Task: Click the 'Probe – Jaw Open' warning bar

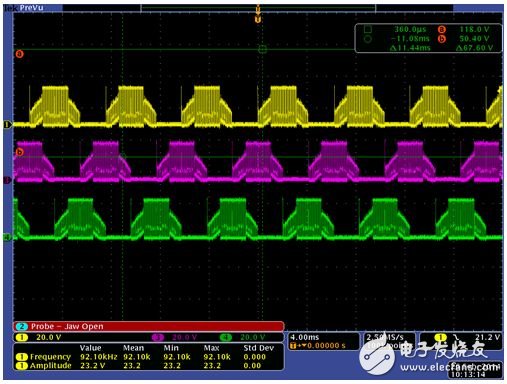Action: click(149, 326)
